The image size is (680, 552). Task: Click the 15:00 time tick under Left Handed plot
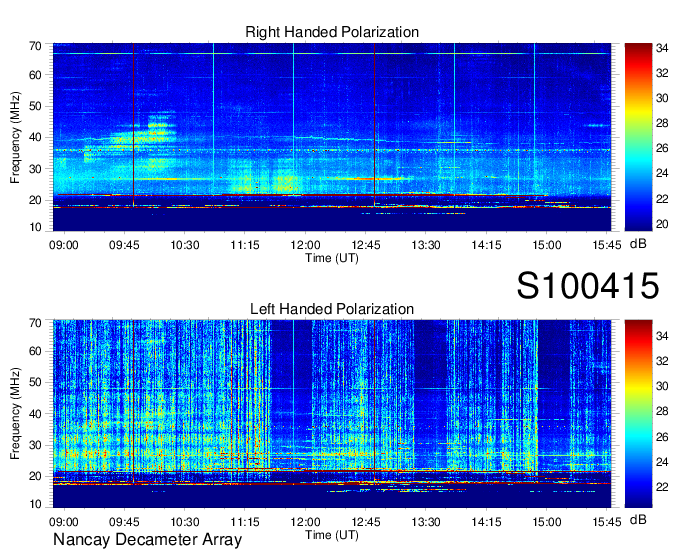coord(546,522)
